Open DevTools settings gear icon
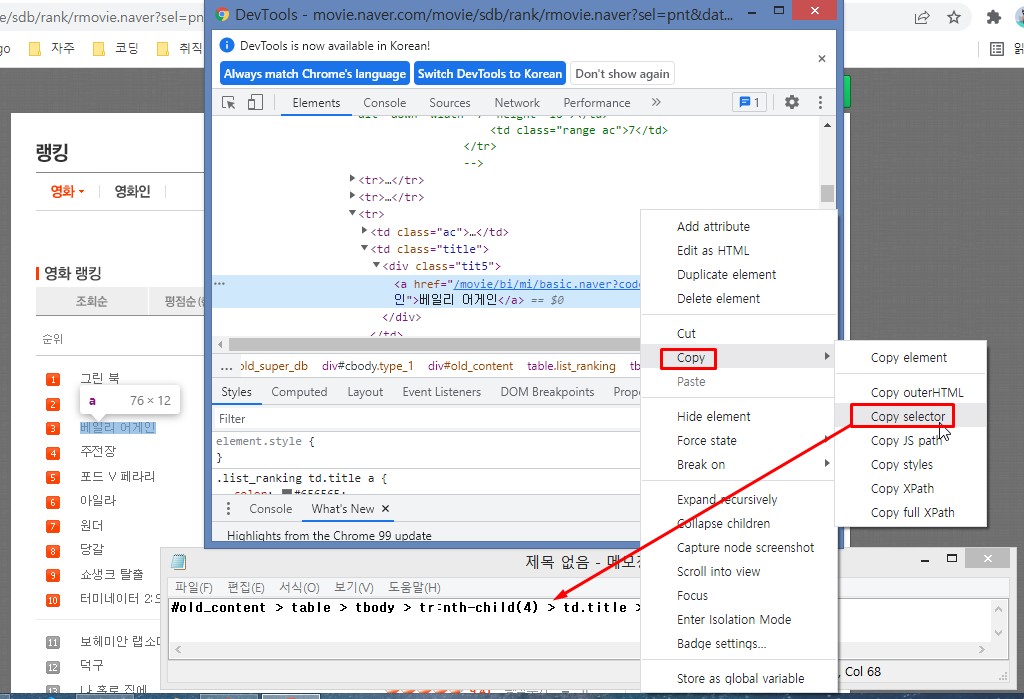This screenshot has height=699, width=1024. [x=792, y=102]
